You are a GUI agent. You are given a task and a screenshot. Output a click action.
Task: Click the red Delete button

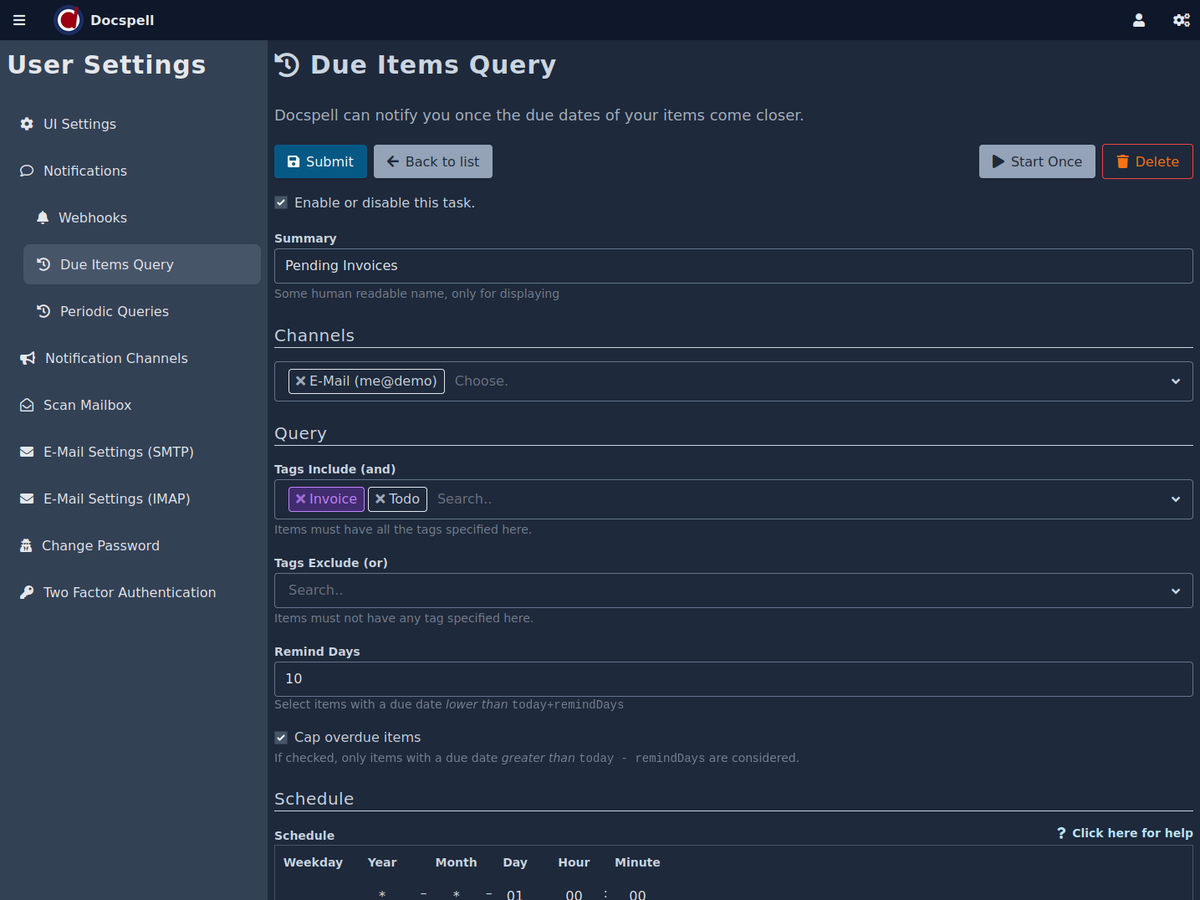click(x=1147, y=162)
